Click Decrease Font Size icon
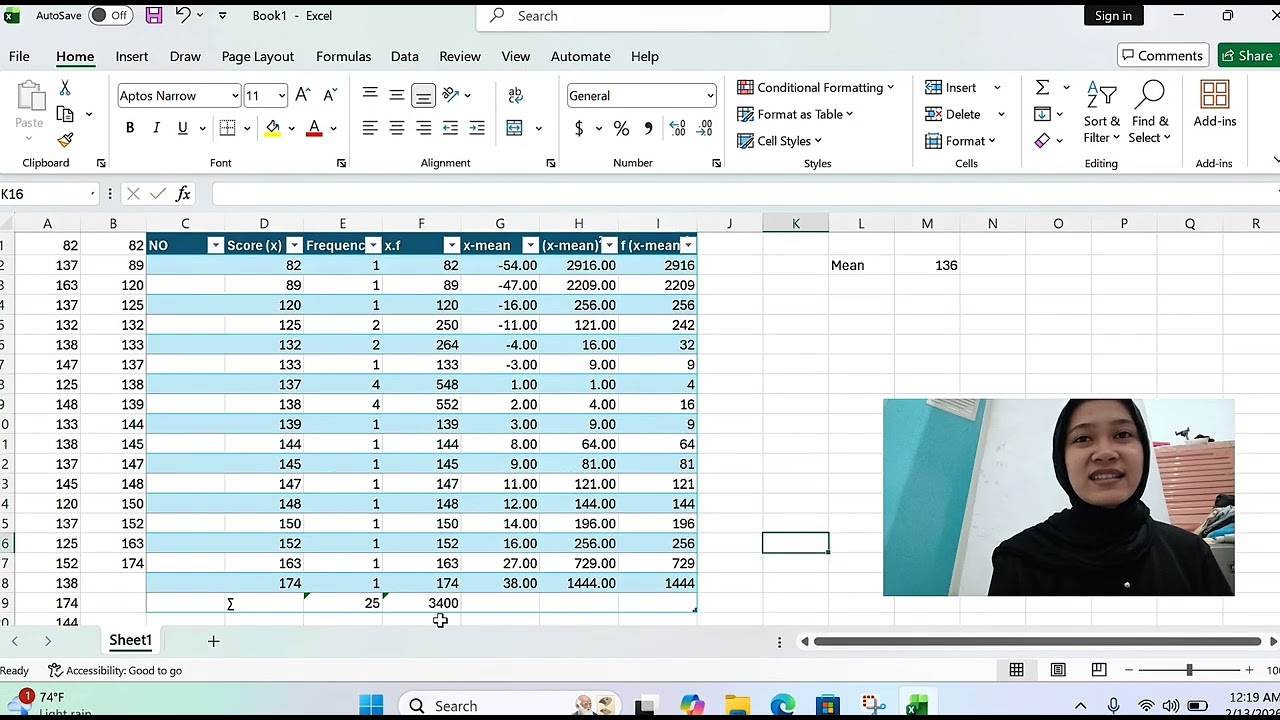The height and width of the screenshot is (720, 1280). [x=330, y=95]
